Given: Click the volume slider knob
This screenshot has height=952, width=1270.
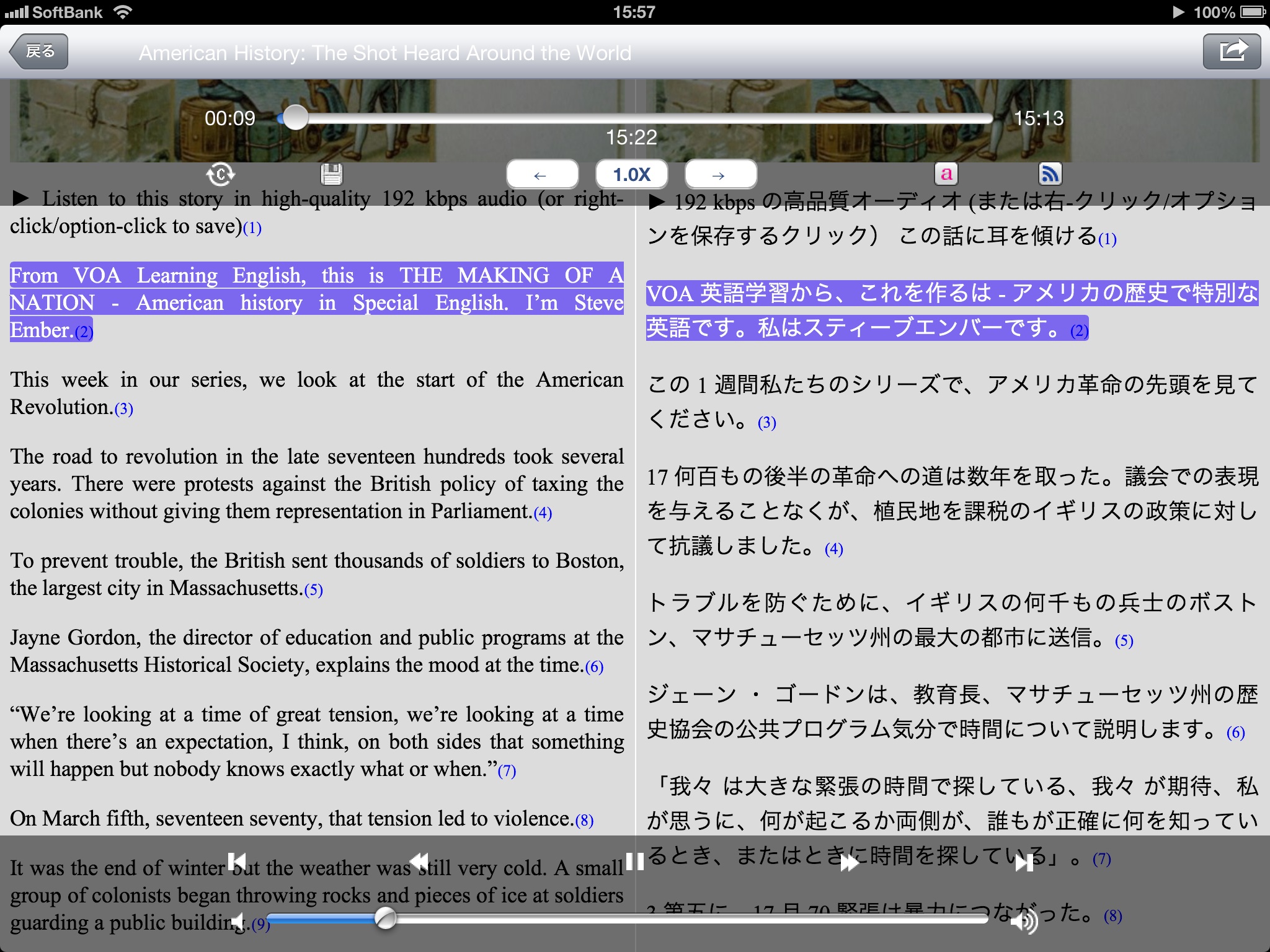Looking at the screenshot, I should coord(385,919).
